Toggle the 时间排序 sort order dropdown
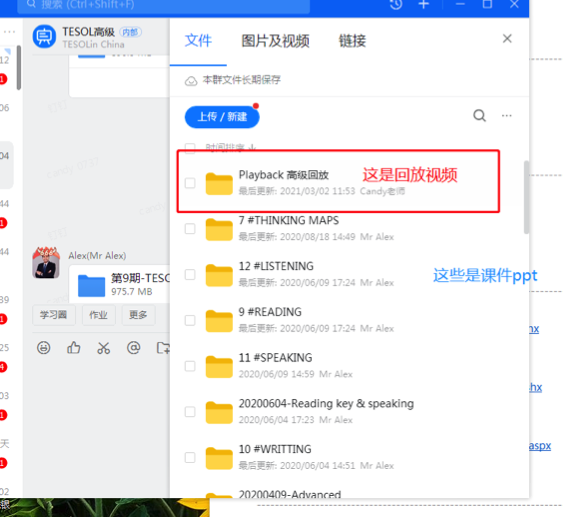Screen dimensions: 563x517 click(x=230, y=147)
